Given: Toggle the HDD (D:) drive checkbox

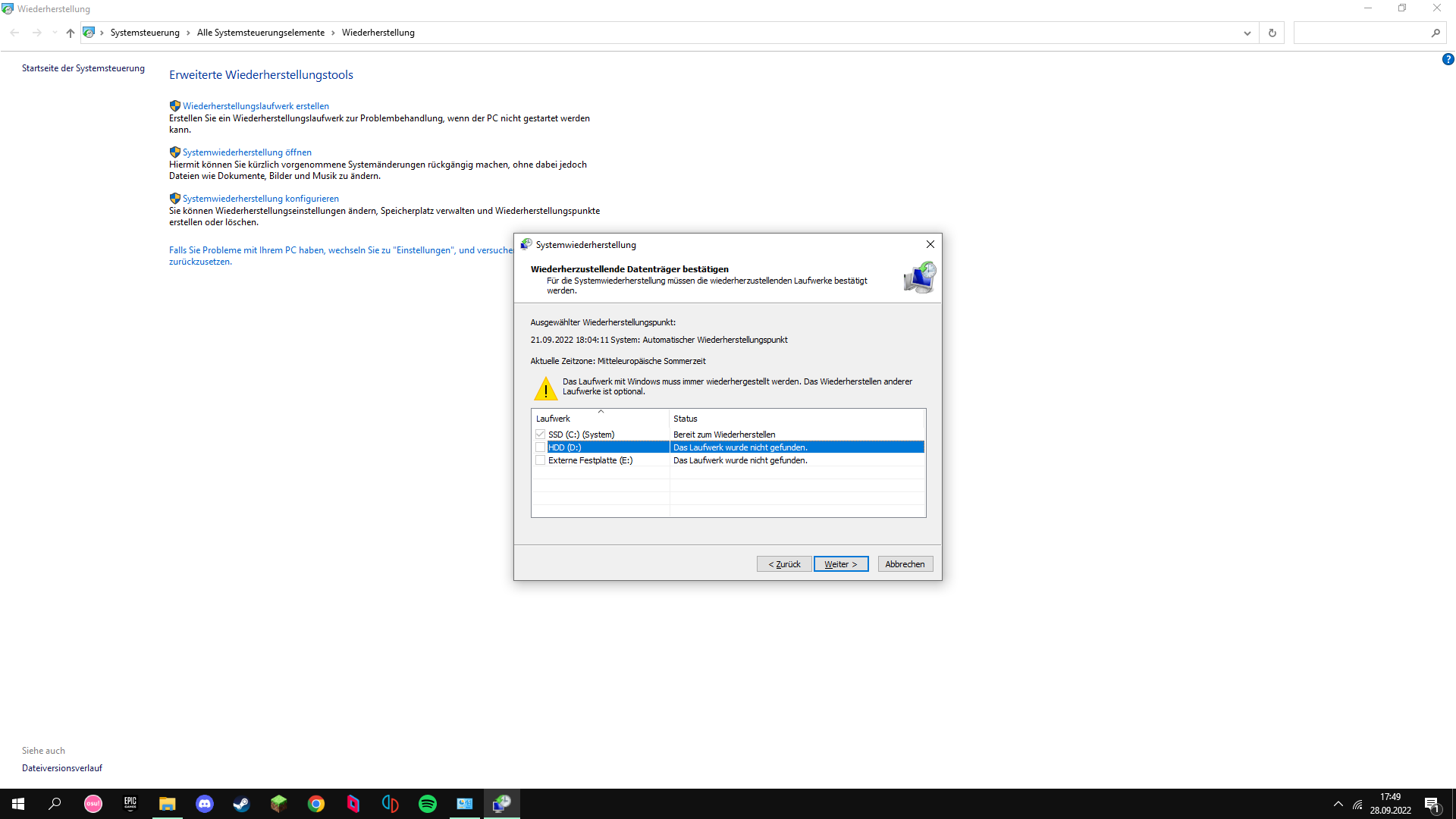Looking at the screenshot, I should tap(540, 447).
